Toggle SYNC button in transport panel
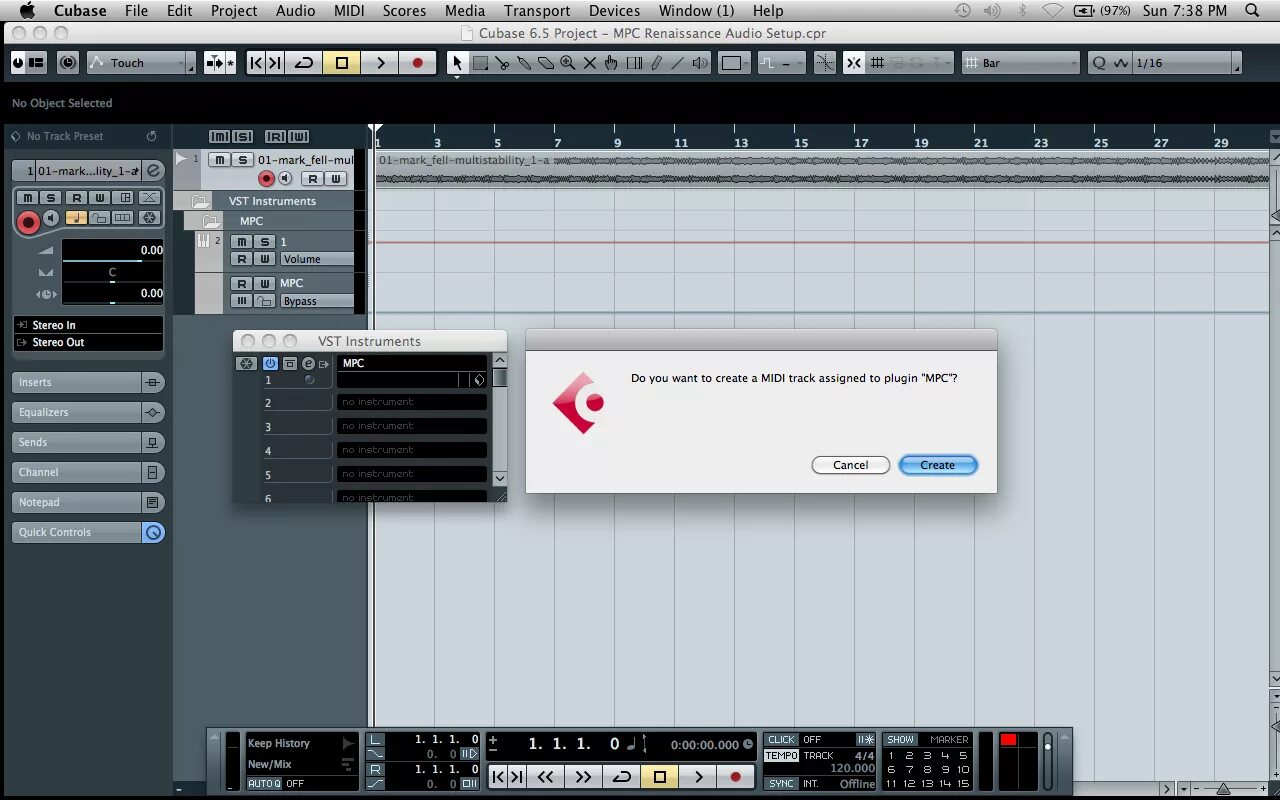 pyautogui.click(x=781, y=784)
